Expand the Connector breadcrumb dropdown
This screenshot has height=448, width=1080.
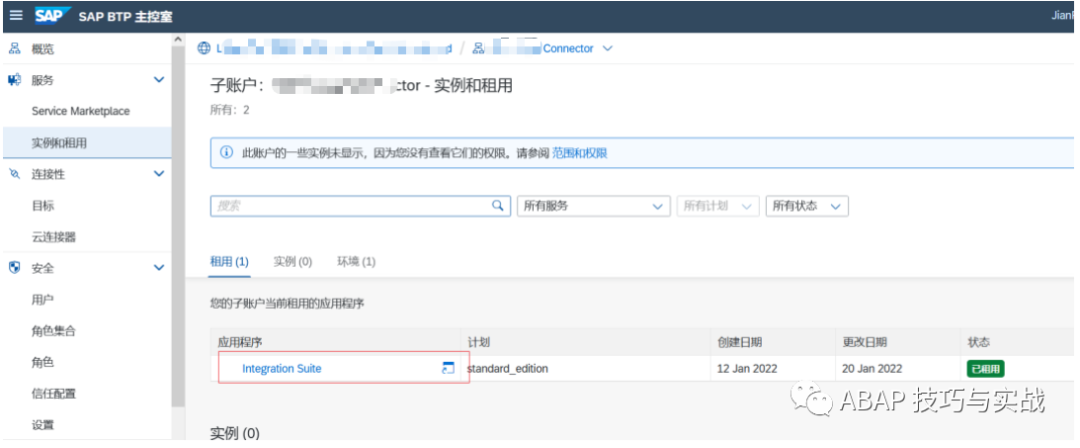pyautogui.click(x=607, y=48)
